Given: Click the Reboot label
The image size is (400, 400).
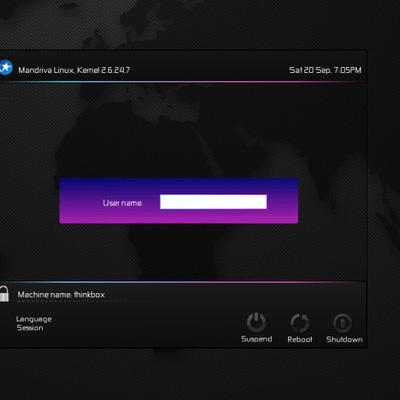Looking at the screenshot, I should [300, 339].
